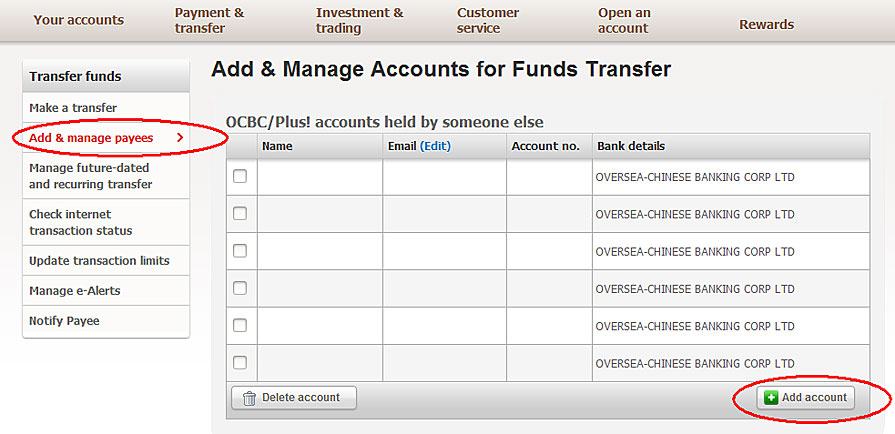Image resolution: width=895 pixels, height=434 pixels.
Task: Go to Customer service menu
Action: [x=488, y=21]
